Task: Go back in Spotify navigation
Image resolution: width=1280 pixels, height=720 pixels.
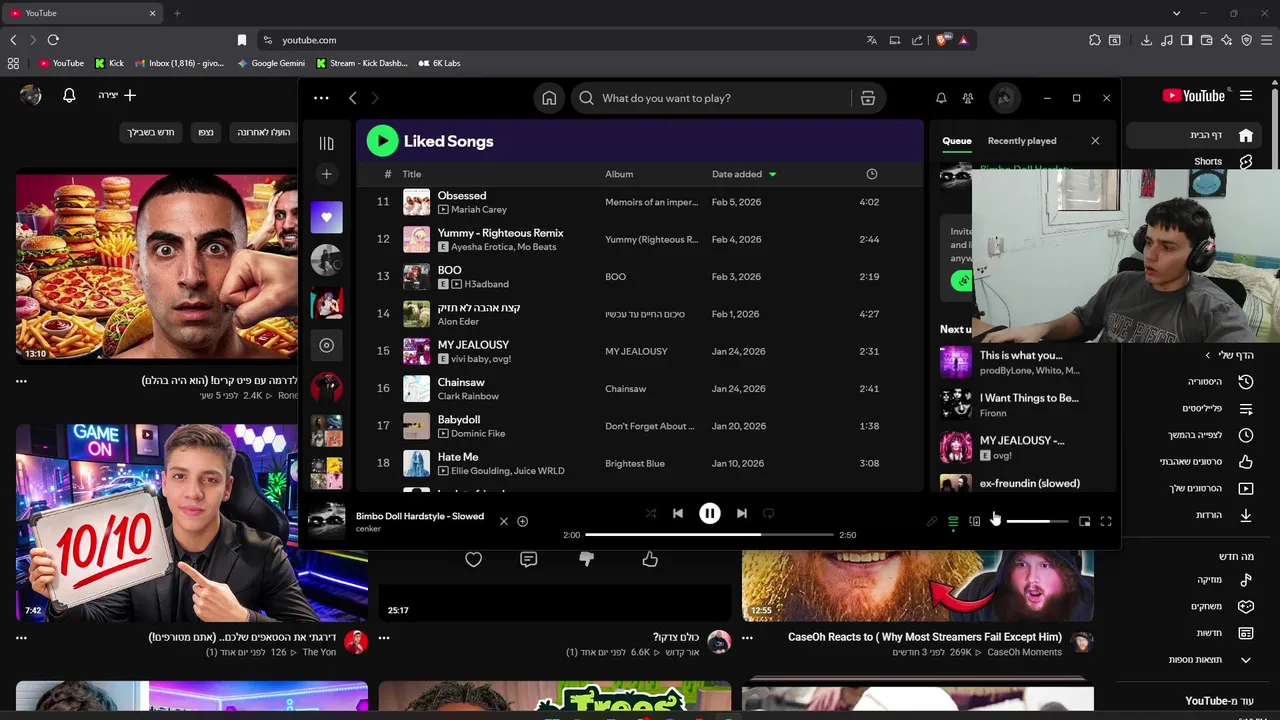Action: coord(353,98)
